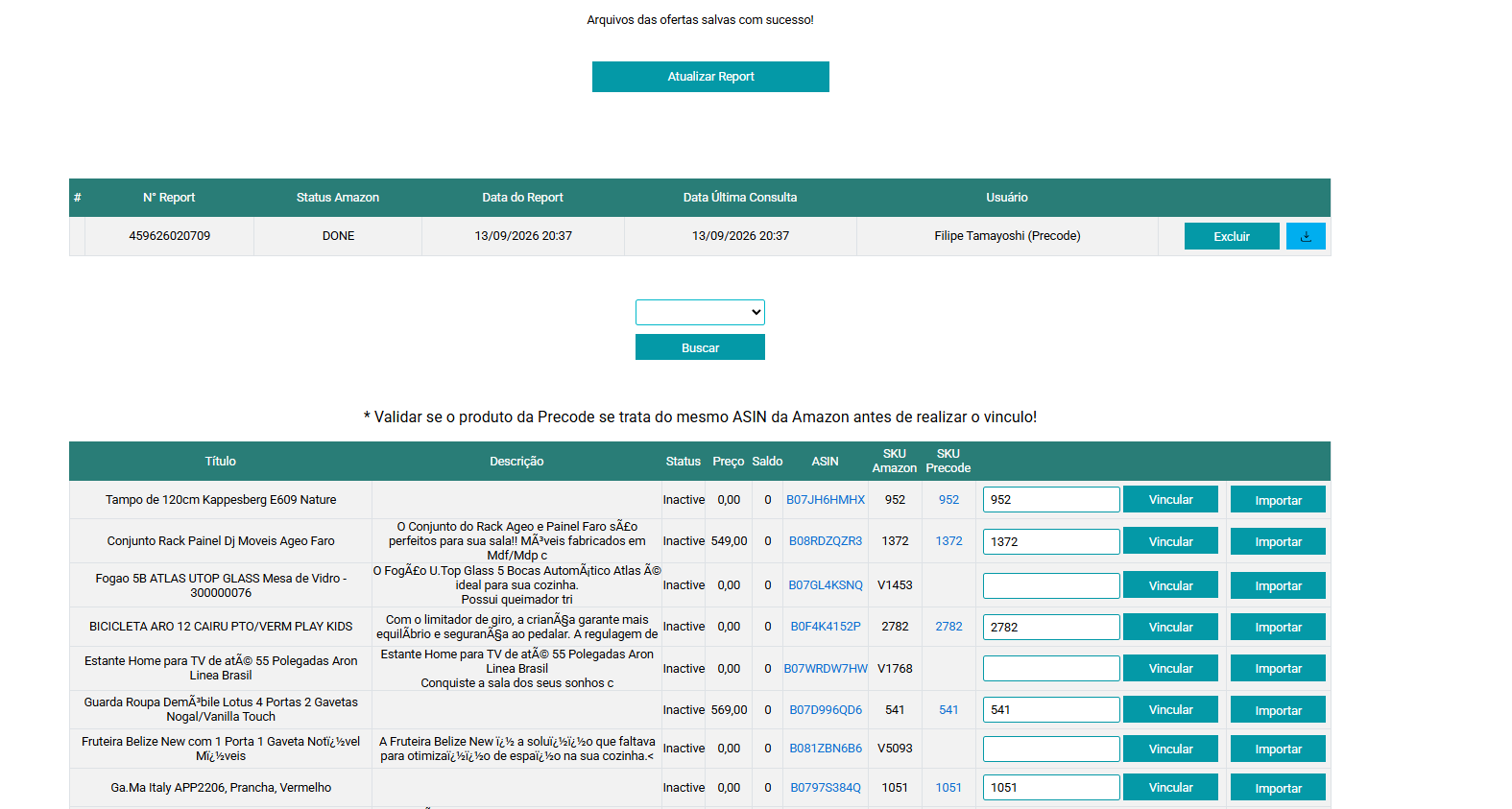The image size is (1512, 809).
Task: Click Vincular for Conjunto Rack Painel Dj
Action: tap(1170, 541)
